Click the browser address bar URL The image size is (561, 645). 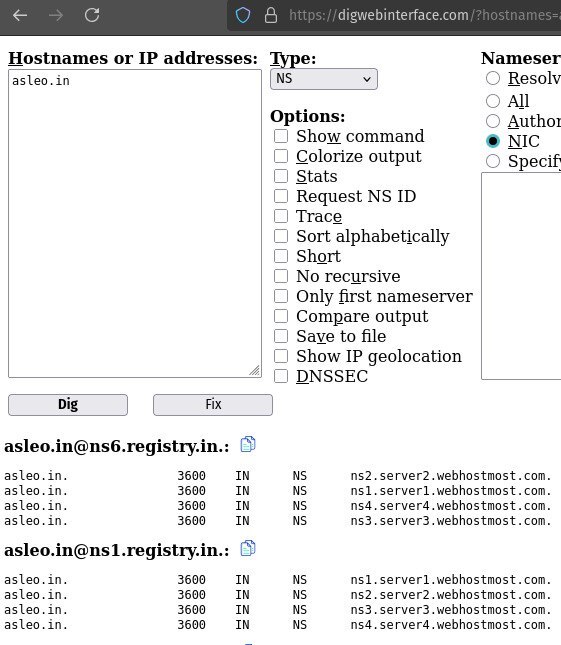point(424,16)
